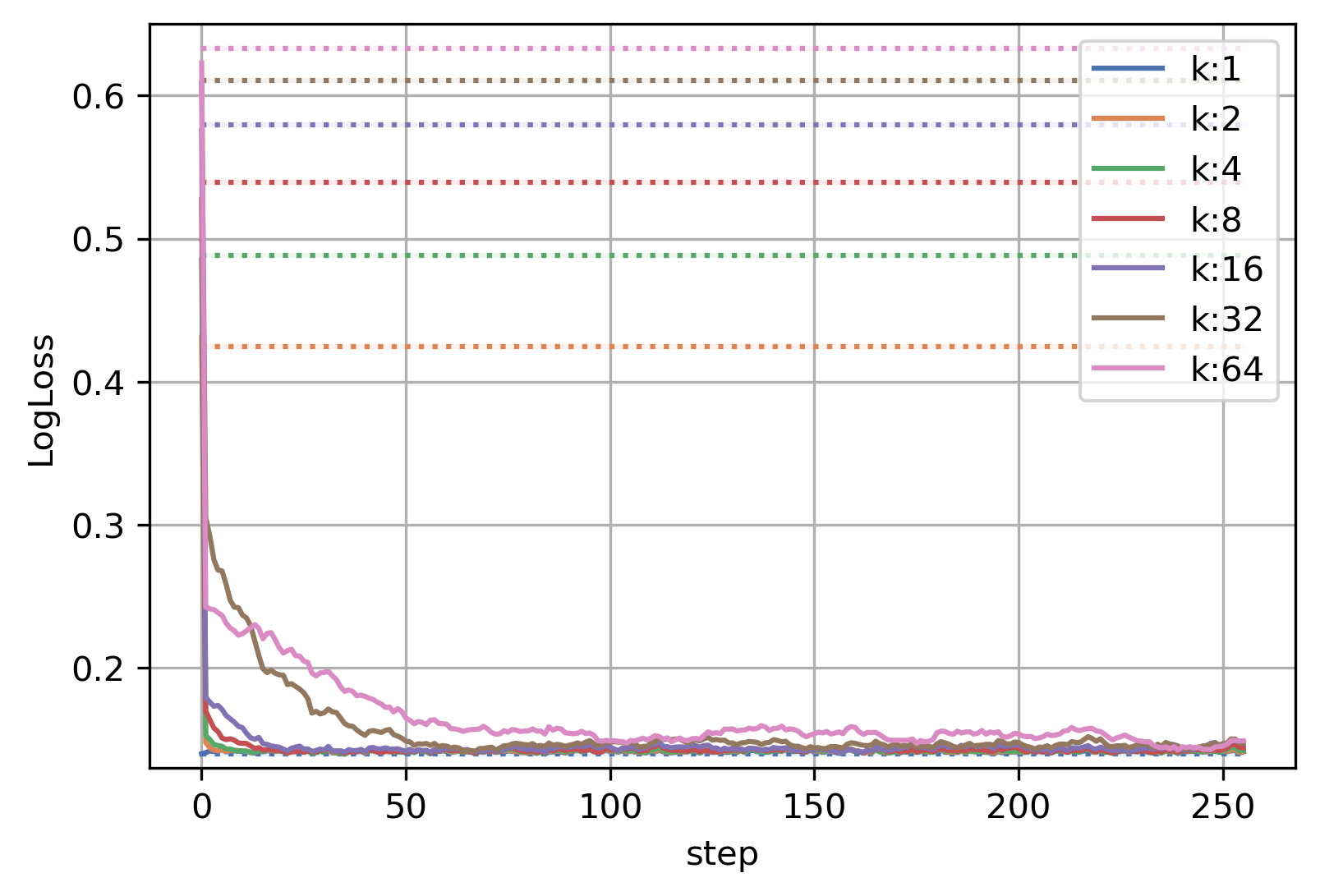Click the k:64 legend label
The height and width of the screenshot is (896, 1320).
[1227, 370]
